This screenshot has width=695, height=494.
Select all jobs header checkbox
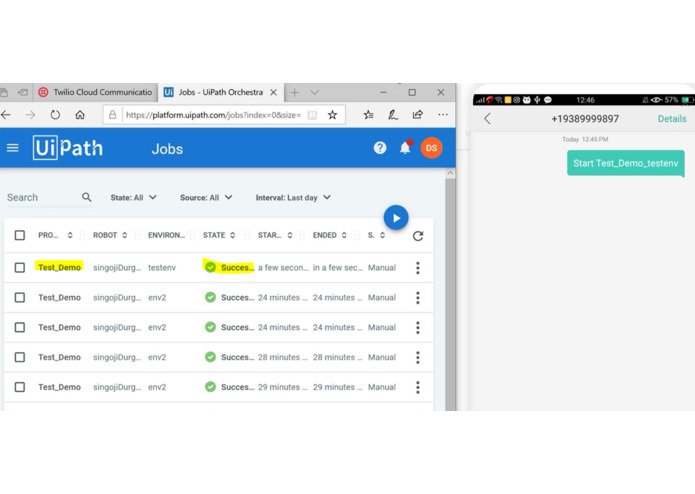(x=20, y=235)
